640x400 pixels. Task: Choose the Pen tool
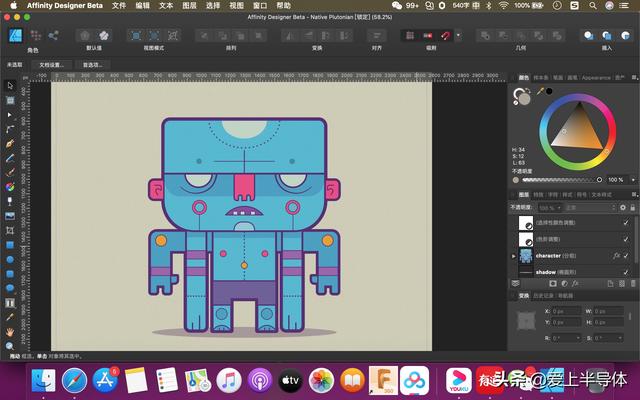click(10, 144)
